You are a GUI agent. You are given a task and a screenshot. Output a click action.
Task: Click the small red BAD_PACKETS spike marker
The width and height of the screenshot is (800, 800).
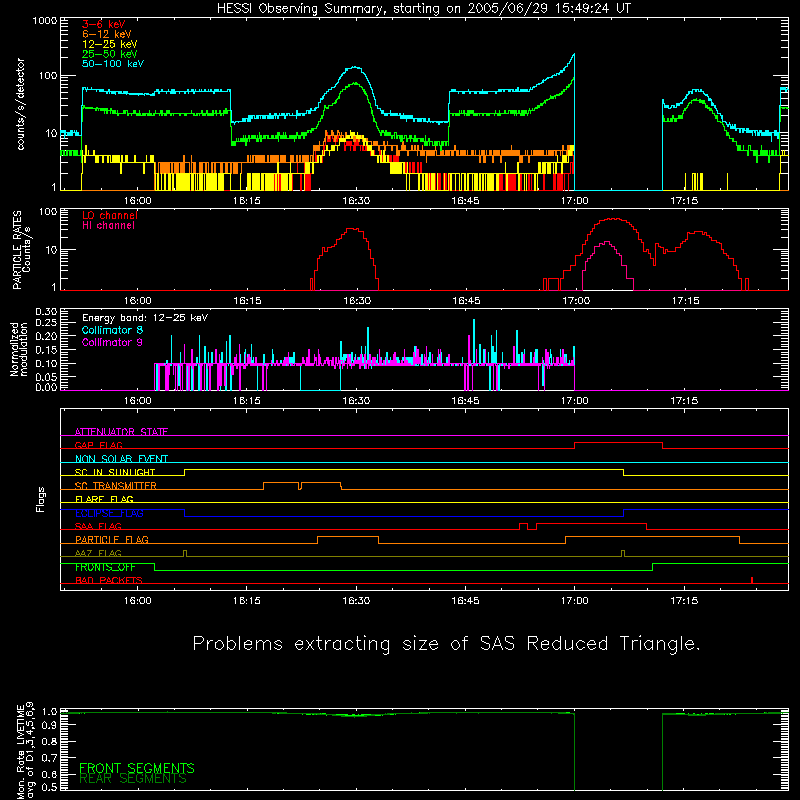tap(752, 580)
